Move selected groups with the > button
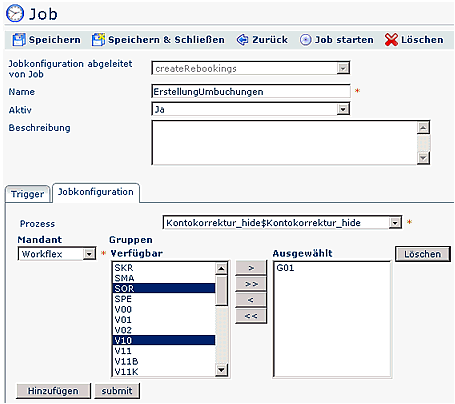Viewport: 455px width, 404px height. (x=251, y=268)
